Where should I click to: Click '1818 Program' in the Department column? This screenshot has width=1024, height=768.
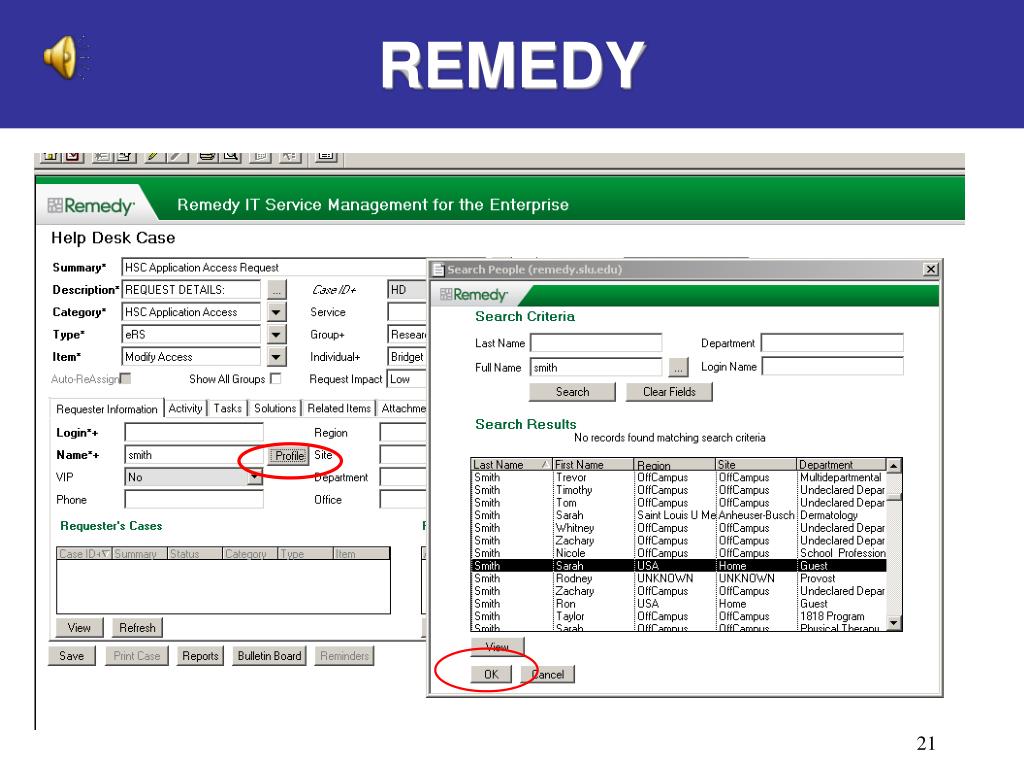[x=832, y=616]
